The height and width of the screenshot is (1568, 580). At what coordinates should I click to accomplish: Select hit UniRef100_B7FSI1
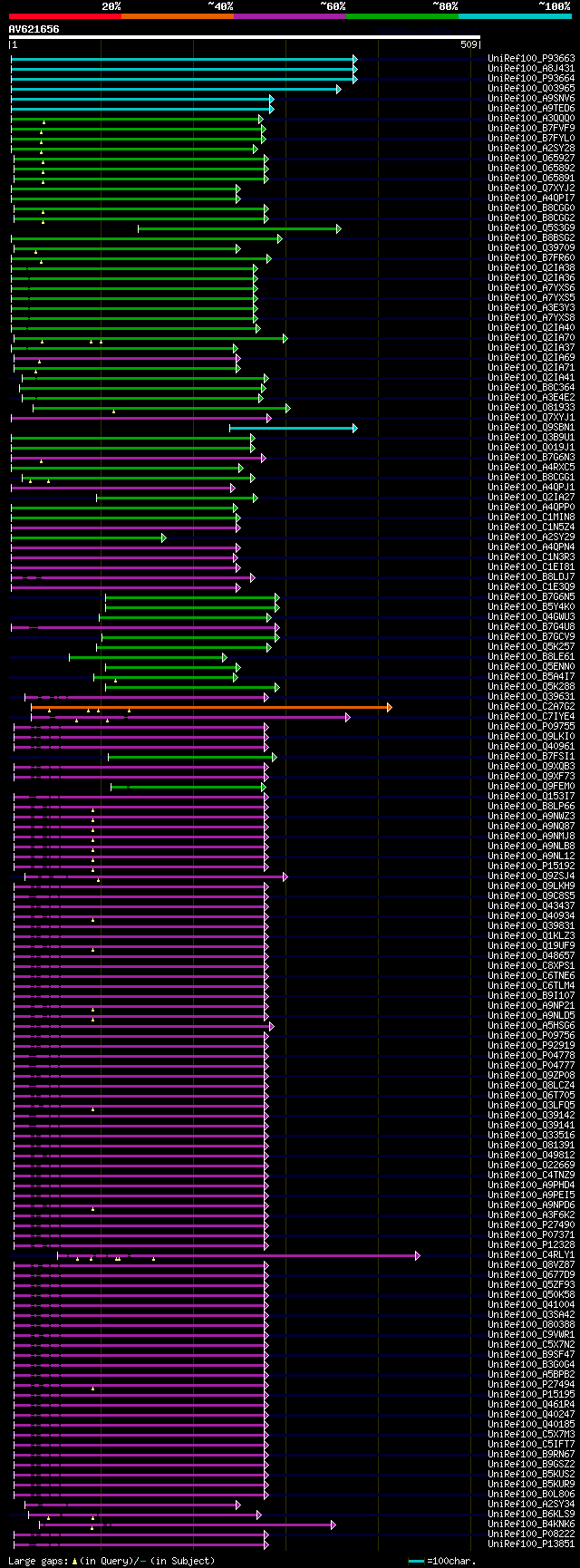tap(531, 757)
